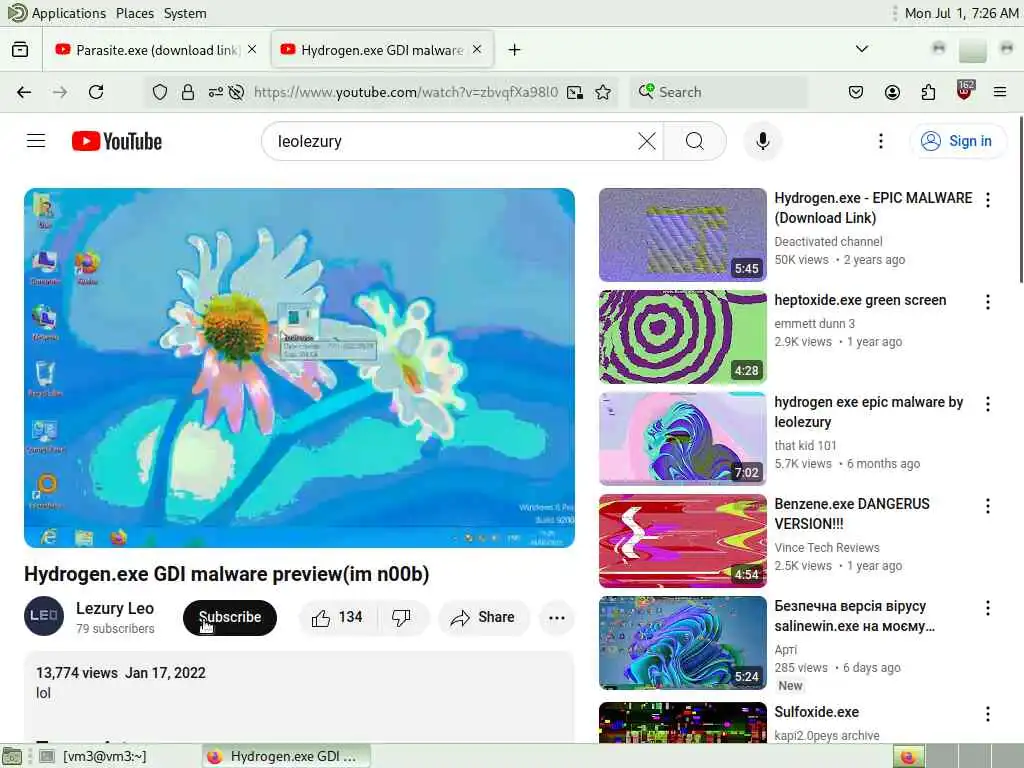The width and height of the screenshot is (1024, 768).
Task: Go to YouTube home via logo
Action: click(117, 141)
